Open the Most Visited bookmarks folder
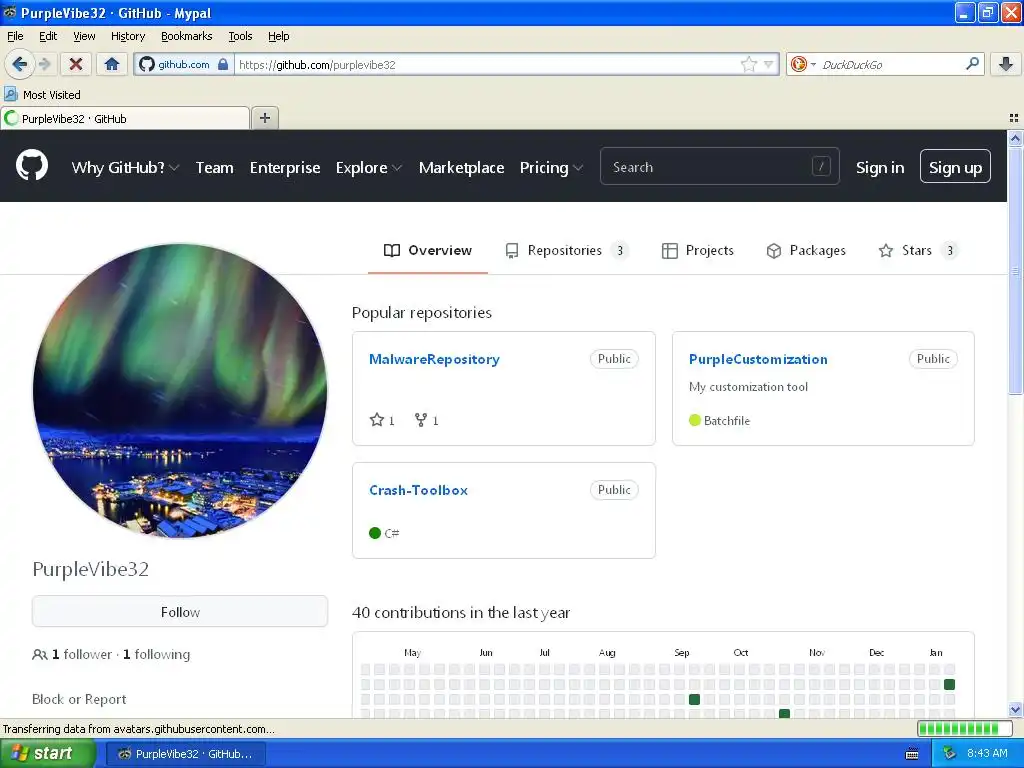Viewport: 1024px width, 768px height. (42, 95)
